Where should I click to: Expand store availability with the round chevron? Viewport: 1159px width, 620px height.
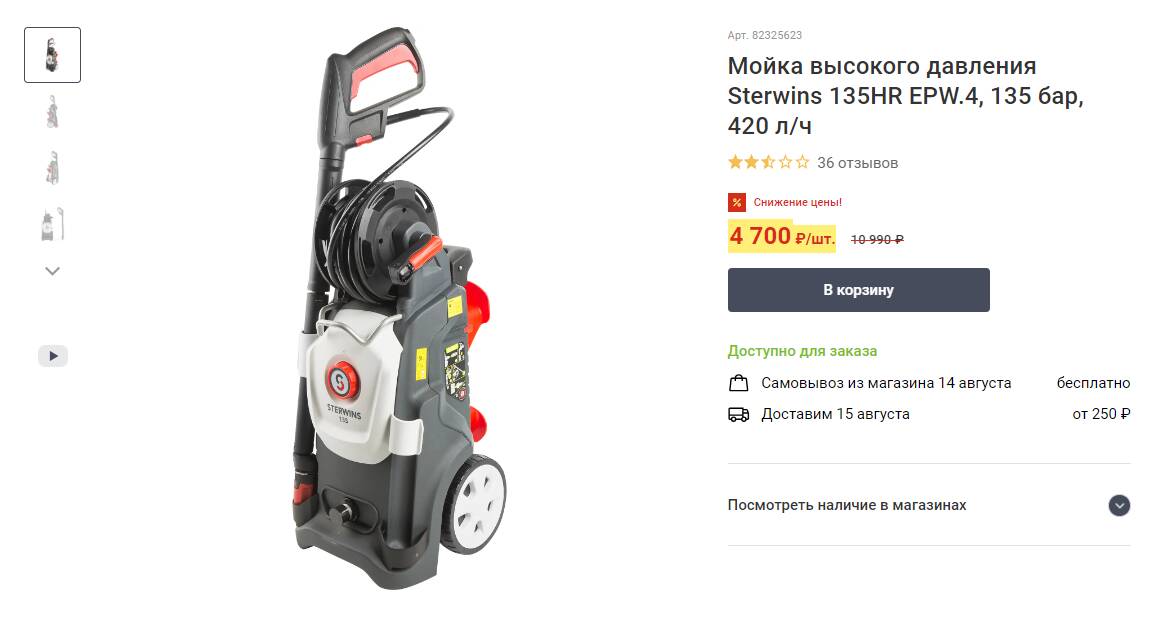coord(1119,505)
